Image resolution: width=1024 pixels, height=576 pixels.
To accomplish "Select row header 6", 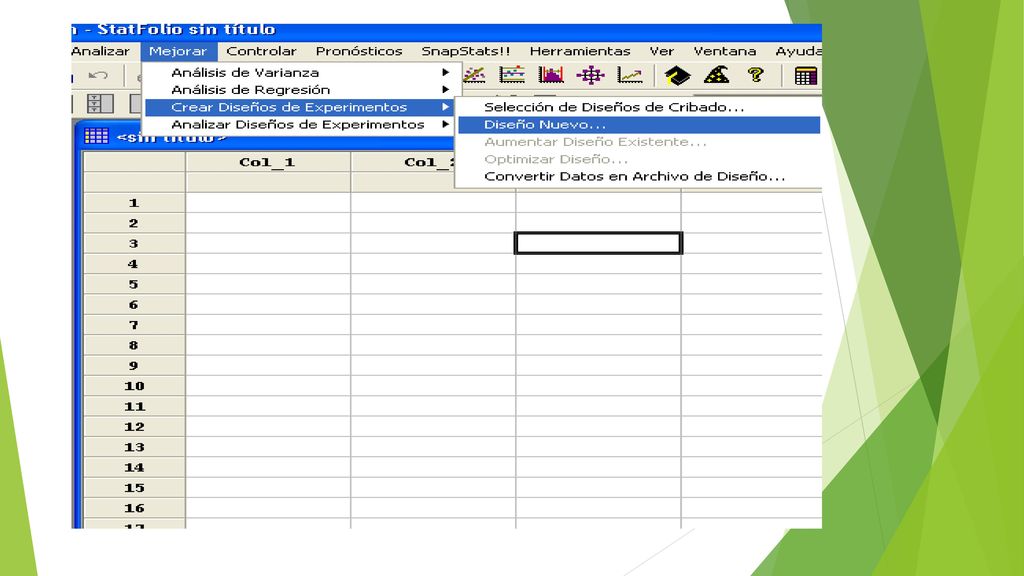I will click(134, 305).
